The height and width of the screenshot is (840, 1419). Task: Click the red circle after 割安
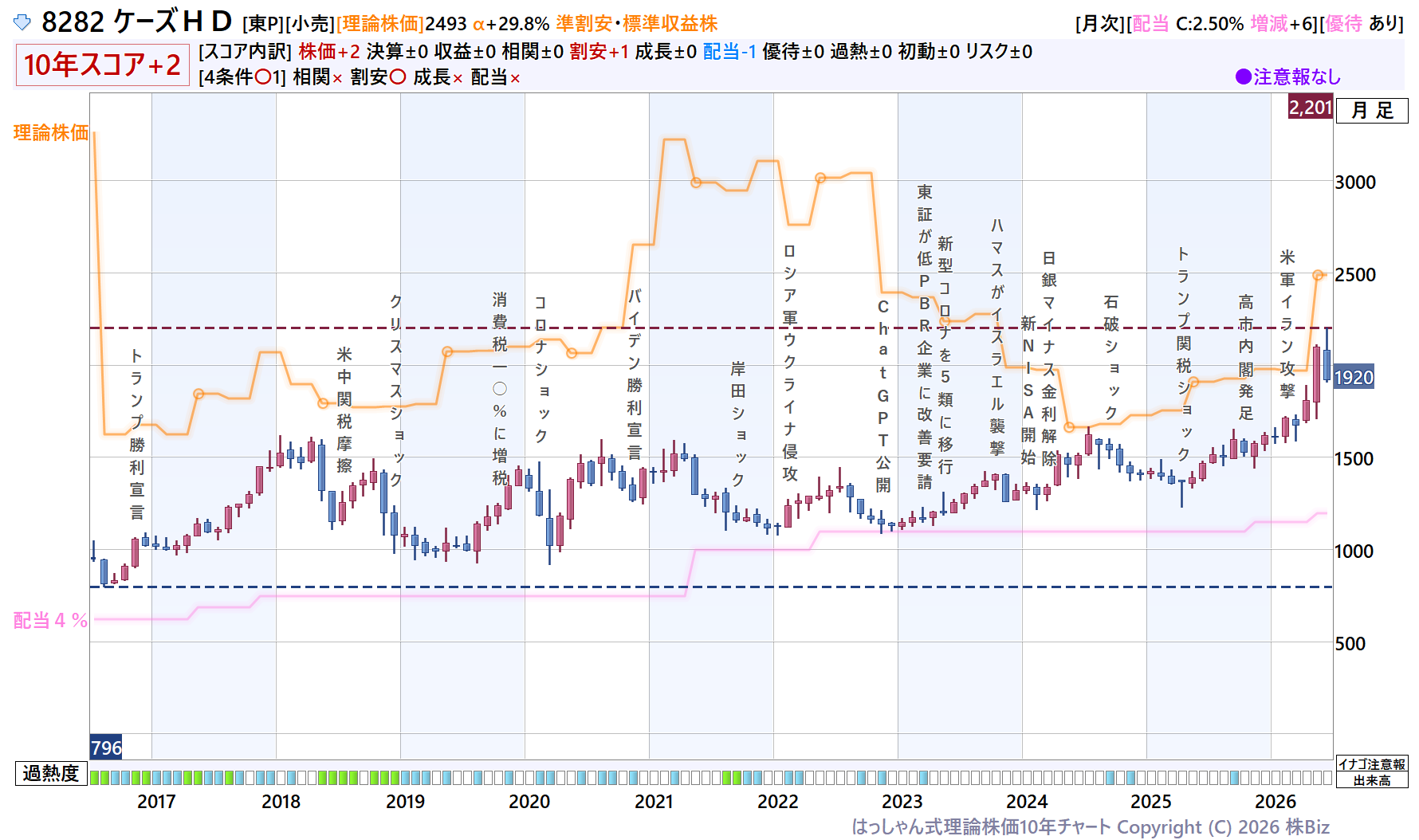pyautogui.click(x=397, y=77)
